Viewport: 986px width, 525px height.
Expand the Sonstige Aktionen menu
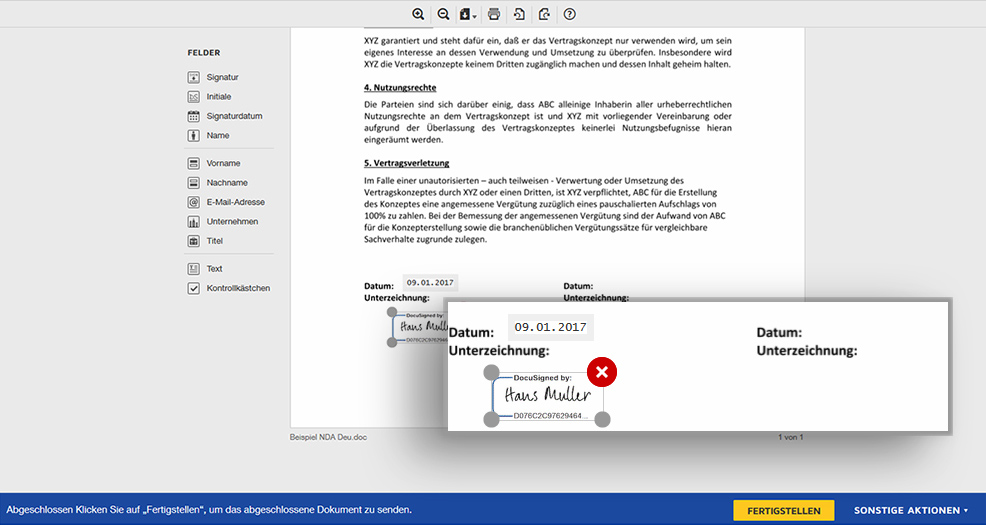tap(910, 510)
